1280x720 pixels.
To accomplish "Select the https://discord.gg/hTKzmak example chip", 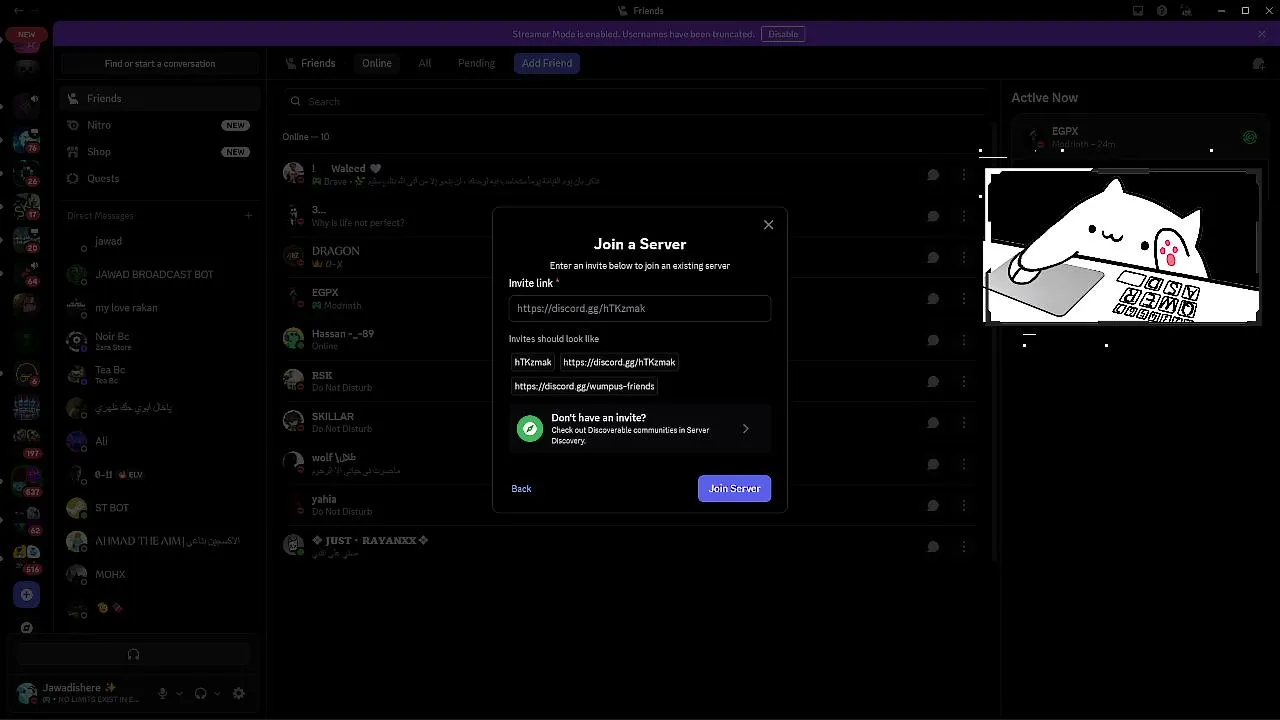I will (619, 362).
